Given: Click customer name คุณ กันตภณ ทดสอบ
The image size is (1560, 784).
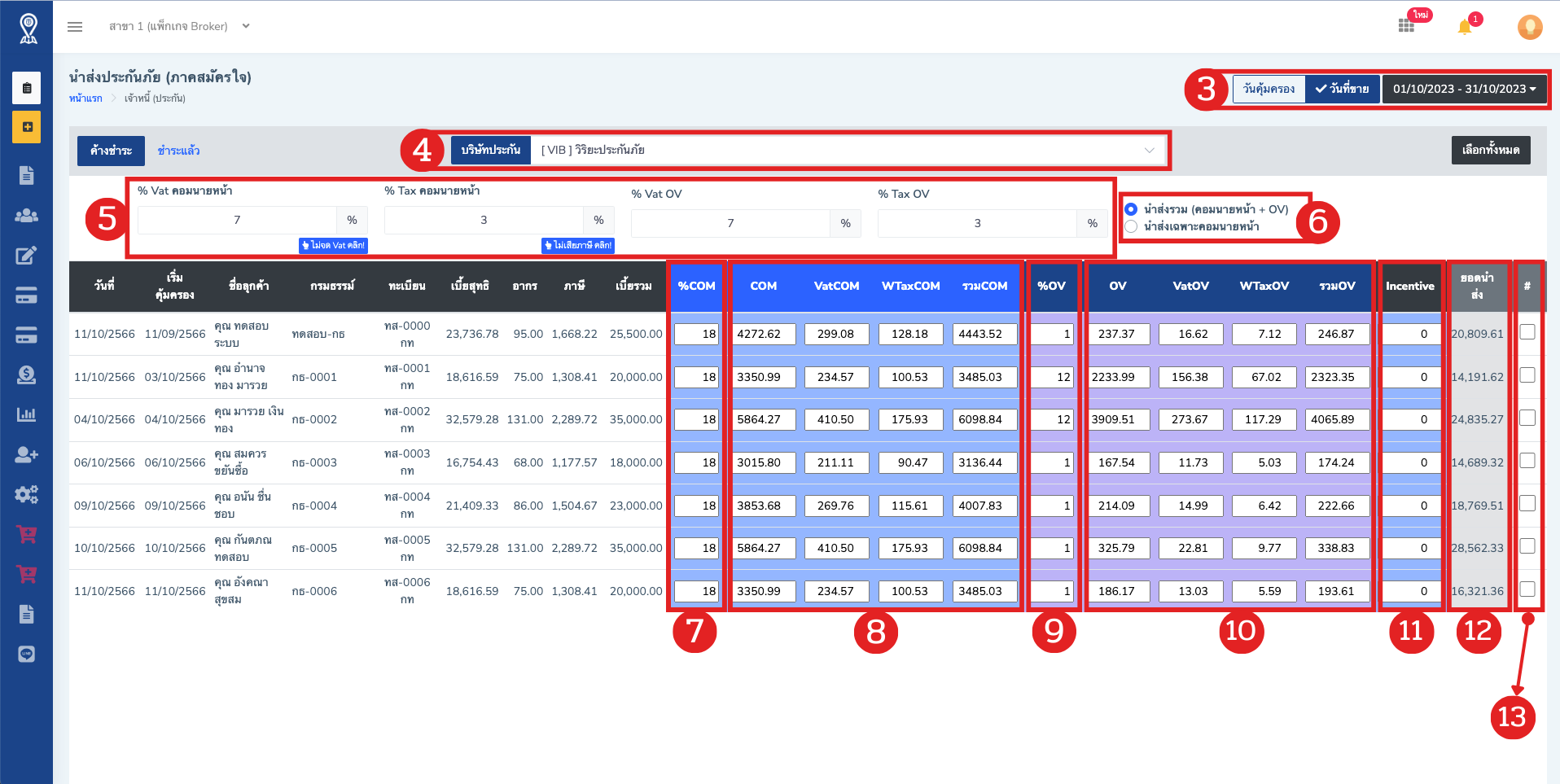Looking at the screenshot, I should point(243,549).
